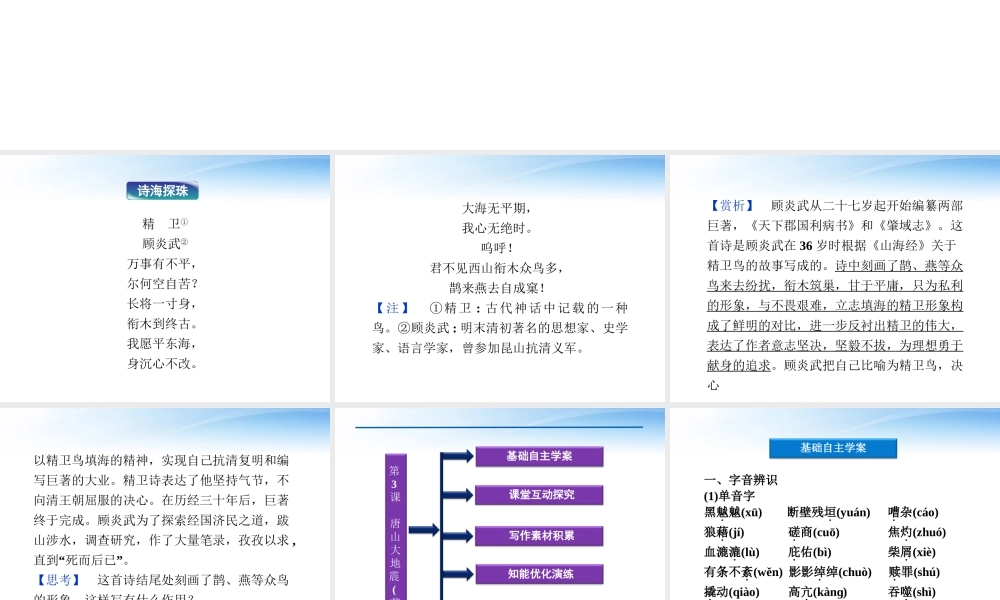Click the heading 一、字音辨识
The height and width of the screenshot is (600, 1000).
pyautogui.click(x=740, y=480)
